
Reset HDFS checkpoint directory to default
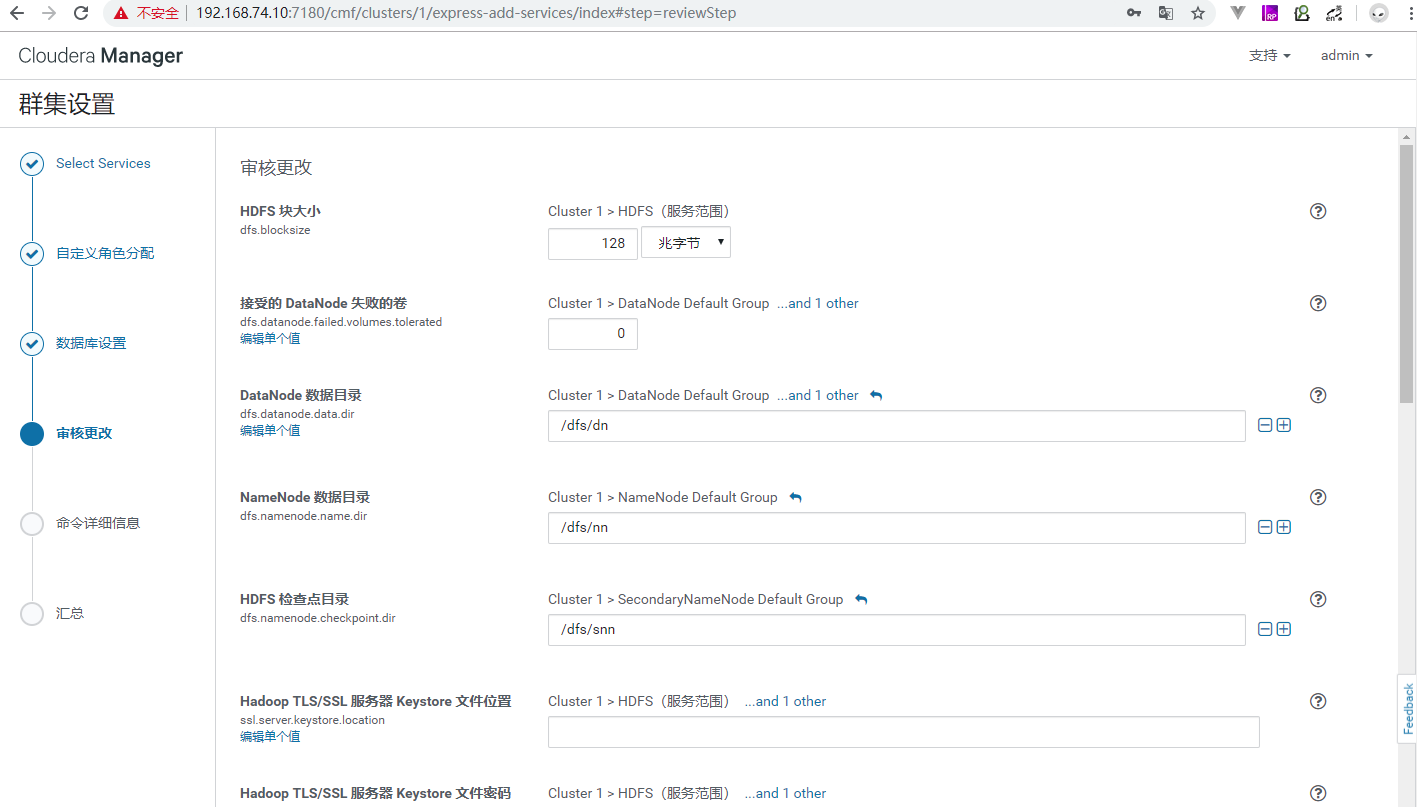coord(861,599)
